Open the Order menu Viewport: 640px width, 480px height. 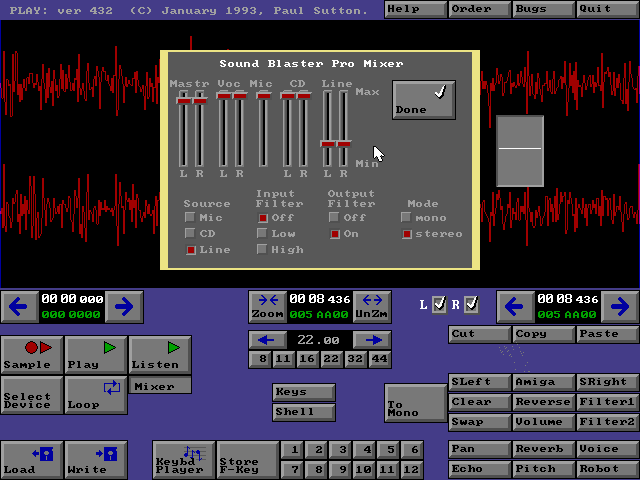(x=479, y=9)
